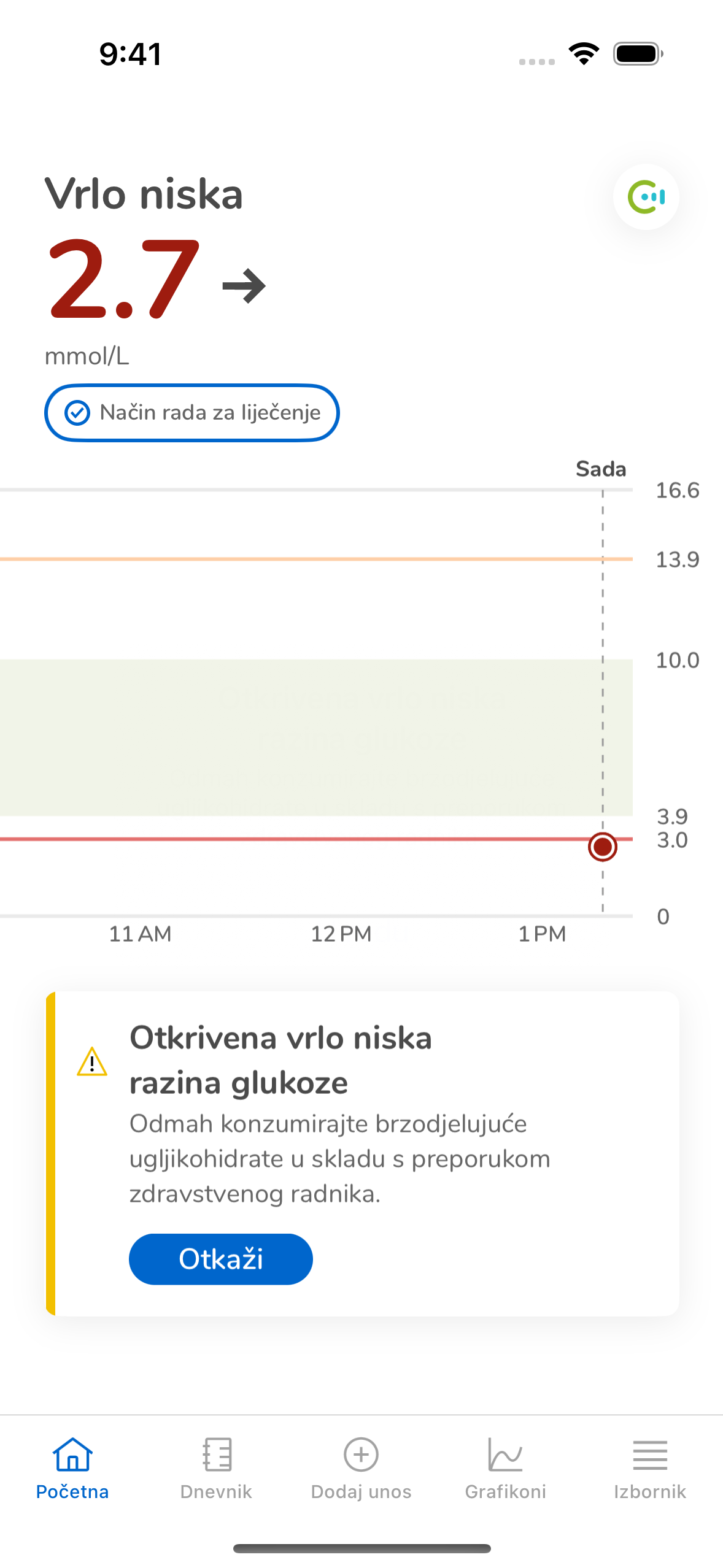Tap the Početna home icon
Viewport: 723px width, 1568px height.
pyautogui.click(x=72, y=1454)
